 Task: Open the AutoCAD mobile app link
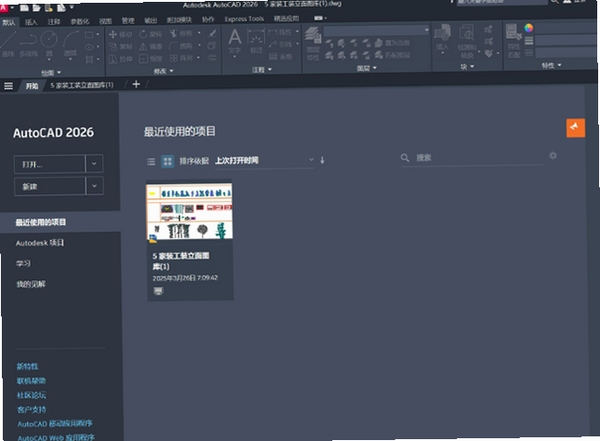pos(55,423)
